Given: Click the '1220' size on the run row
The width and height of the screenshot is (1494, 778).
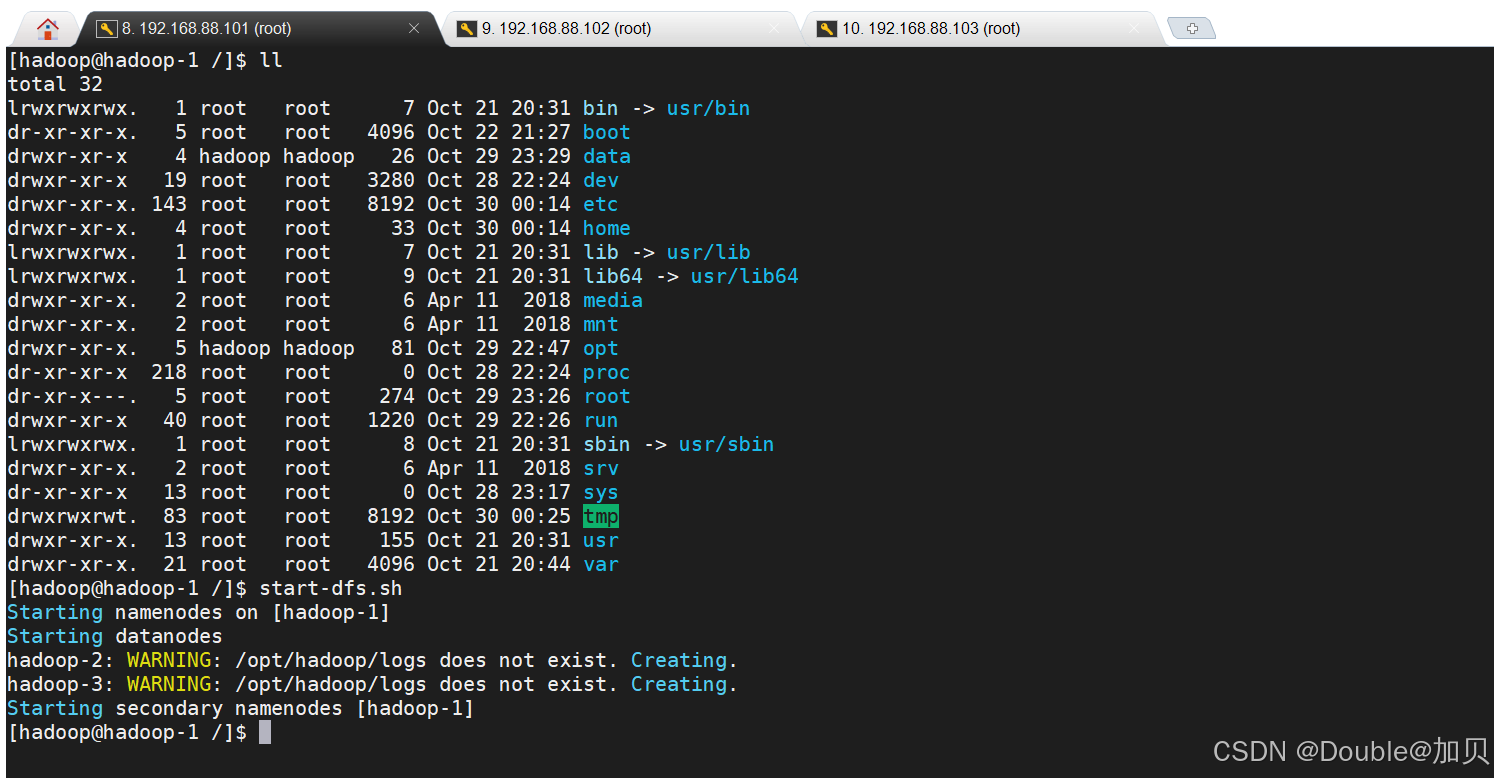Looking at the screenshot, I should click(x=391, y=420).
